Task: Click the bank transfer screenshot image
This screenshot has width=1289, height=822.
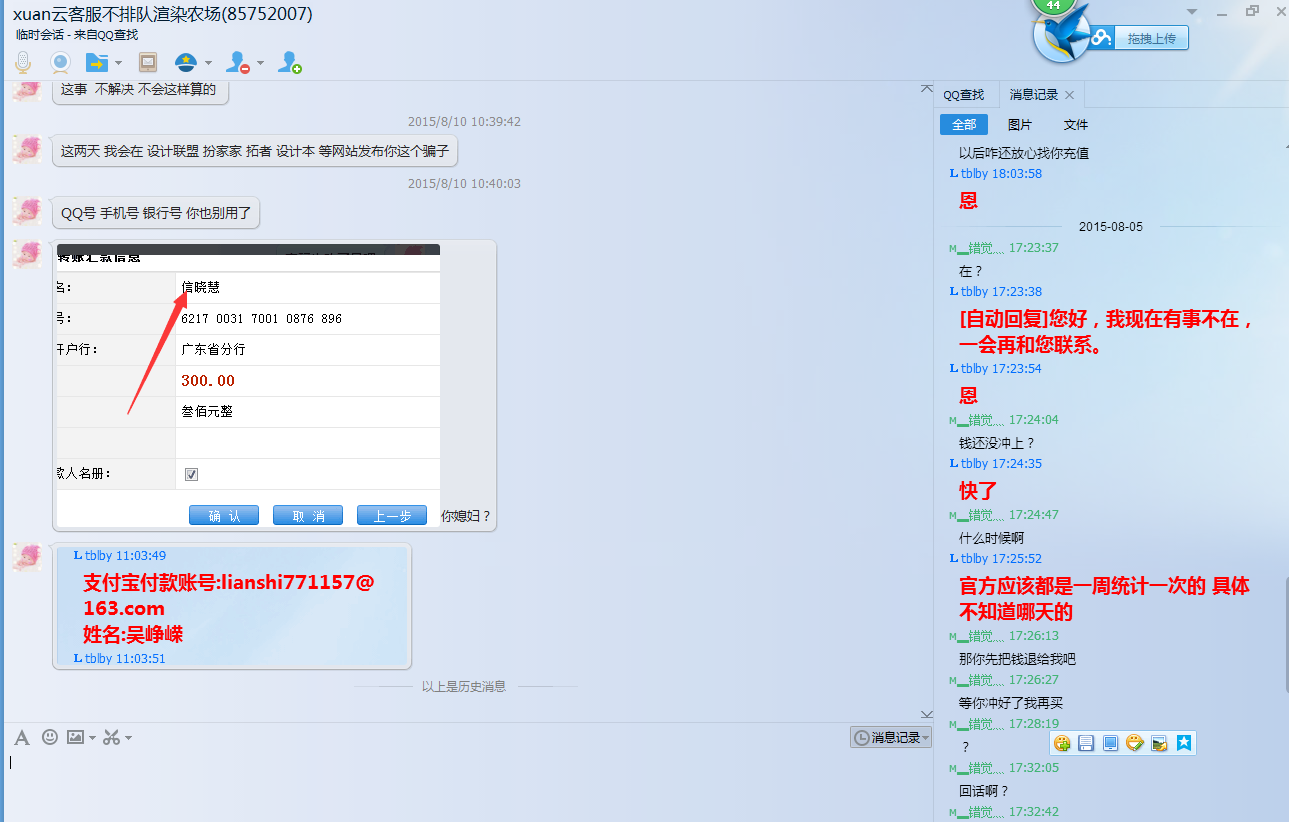Action: [x=248, y=386]
